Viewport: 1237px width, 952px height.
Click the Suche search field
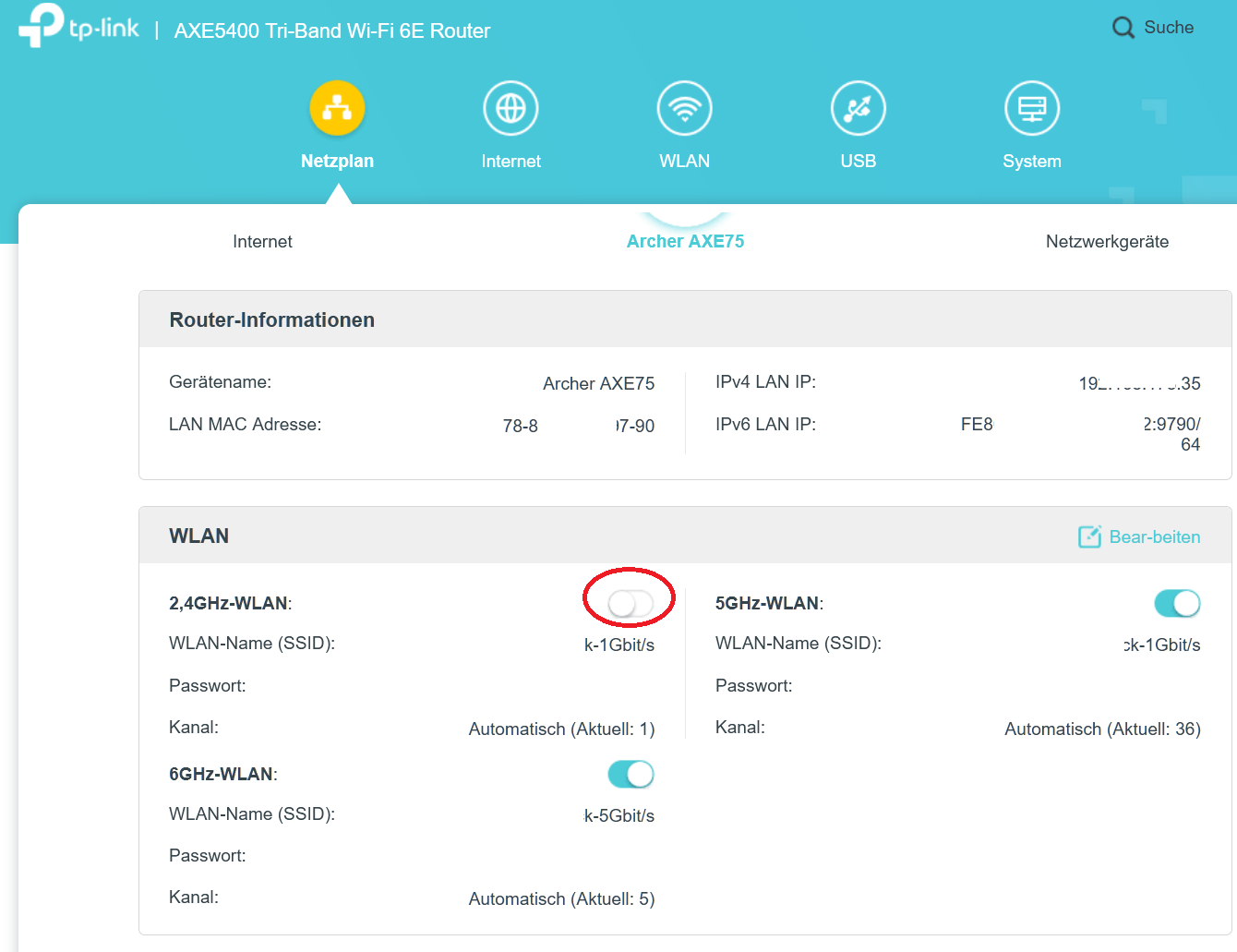pyautogui.click(x=1169, y=28)
